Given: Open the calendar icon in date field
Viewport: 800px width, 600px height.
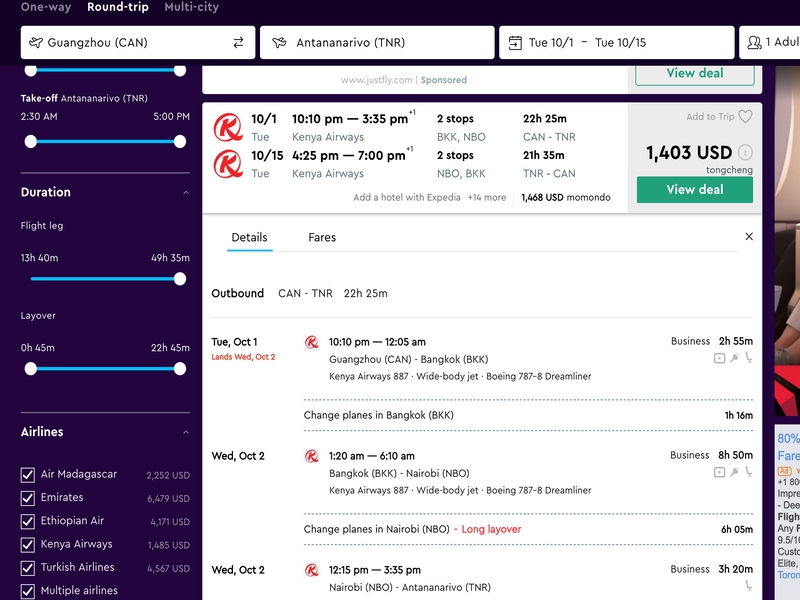Looking at the screenshot, I should 515,42.
